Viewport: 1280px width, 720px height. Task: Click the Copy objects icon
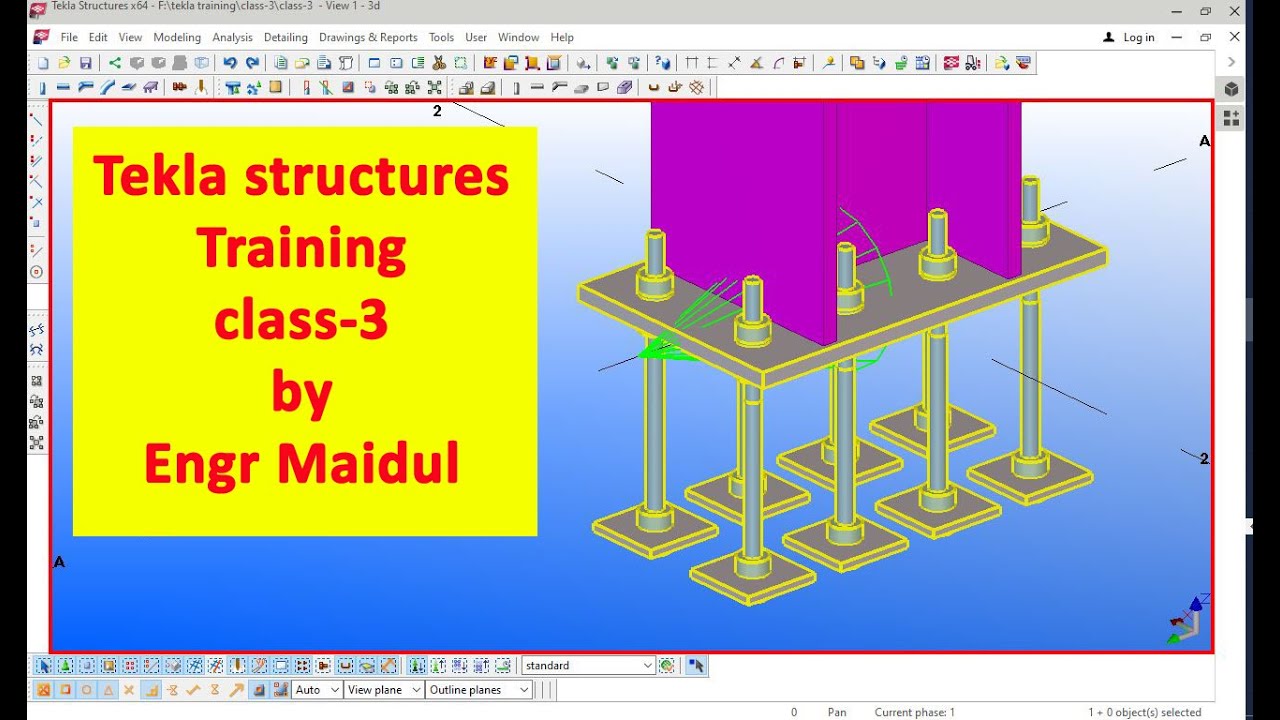[x=857, y=63]
